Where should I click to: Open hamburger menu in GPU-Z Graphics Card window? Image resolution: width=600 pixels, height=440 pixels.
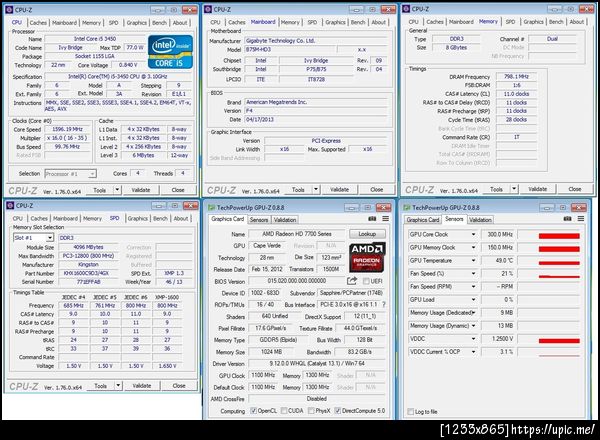[x=385, y=219]
